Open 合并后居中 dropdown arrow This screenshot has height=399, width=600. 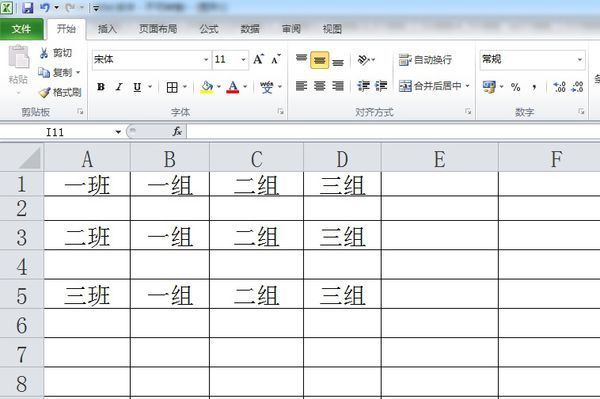(x=468, y=86)
